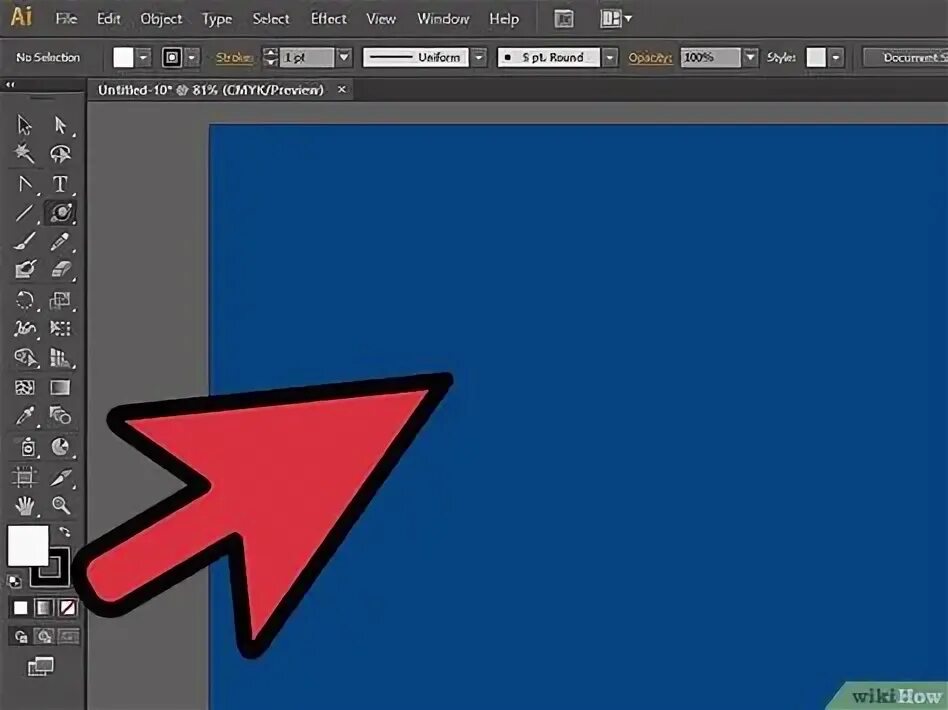This screenshot has width=948, height=710.
Task: Pick the Width tool
Action: point(25,328)
